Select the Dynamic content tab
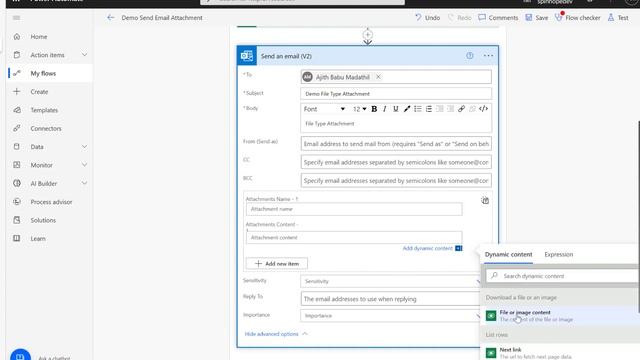Image resolution: width=640 pixels, height=360 pixels. coord(508,254)
